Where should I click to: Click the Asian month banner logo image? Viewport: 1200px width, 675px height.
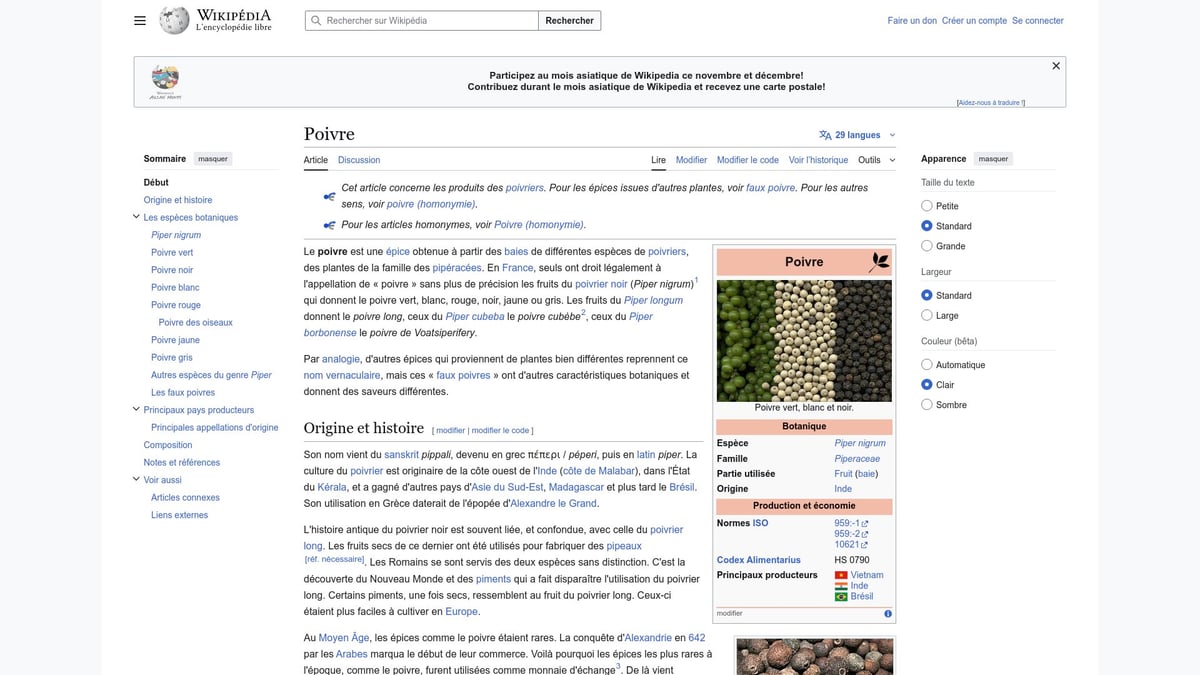165,82
